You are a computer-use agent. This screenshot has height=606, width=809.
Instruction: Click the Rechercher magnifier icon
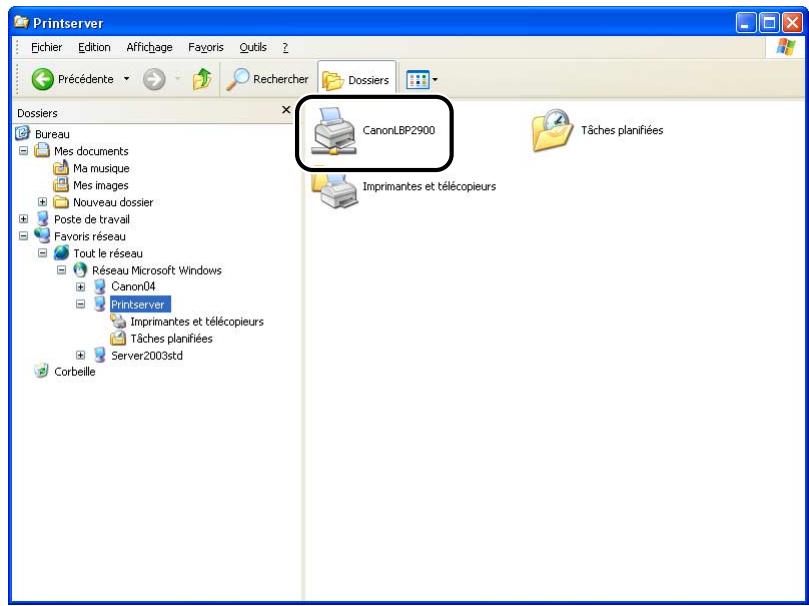pos(237,79)
